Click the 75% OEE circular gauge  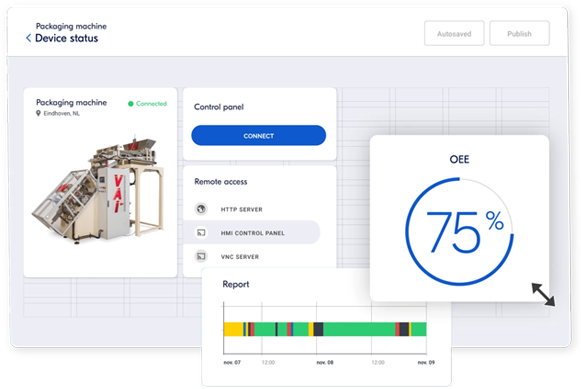click(x=459, y=232)
